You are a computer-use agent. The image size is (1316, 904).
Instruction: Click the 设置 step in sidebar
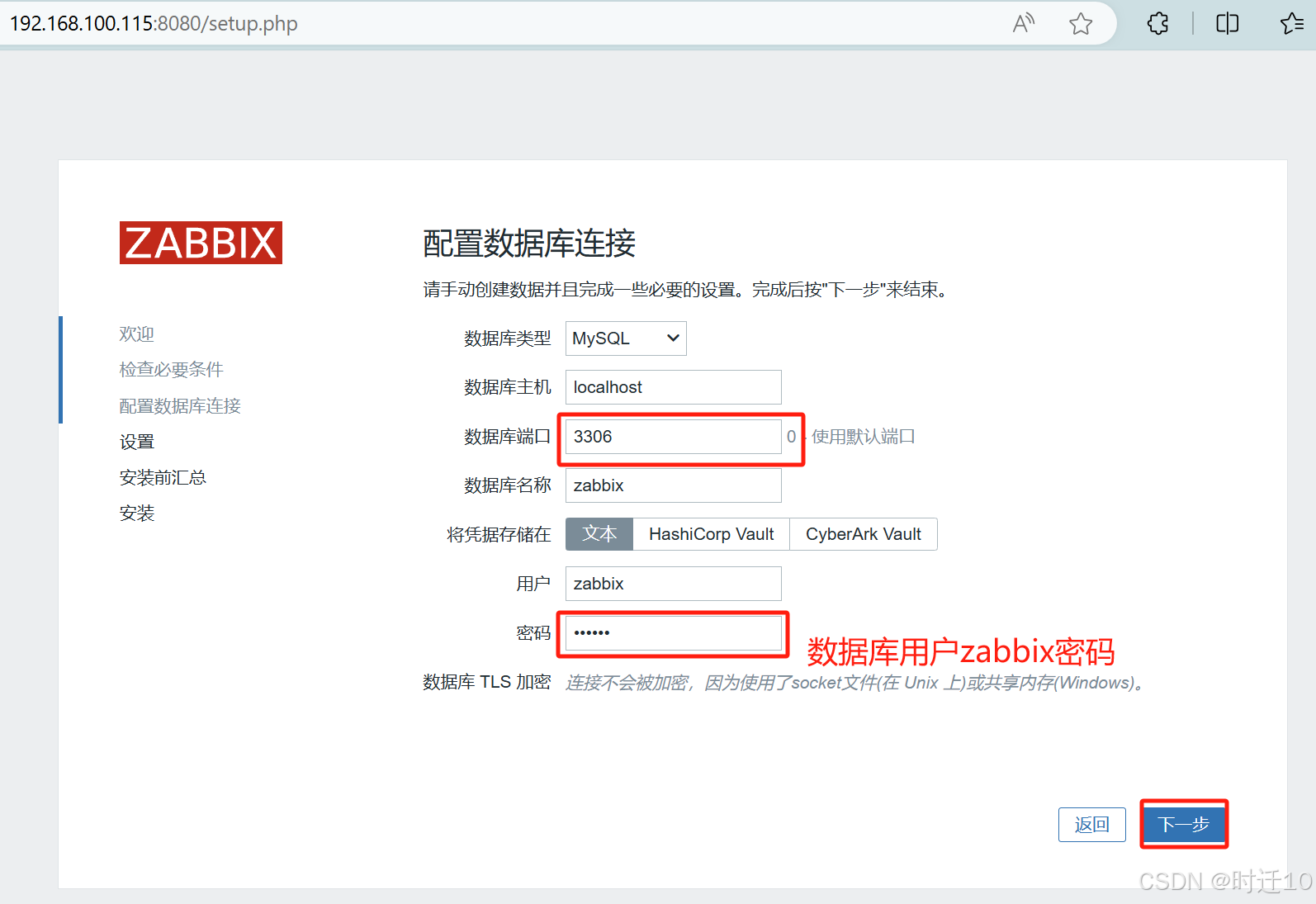[137, 442]
